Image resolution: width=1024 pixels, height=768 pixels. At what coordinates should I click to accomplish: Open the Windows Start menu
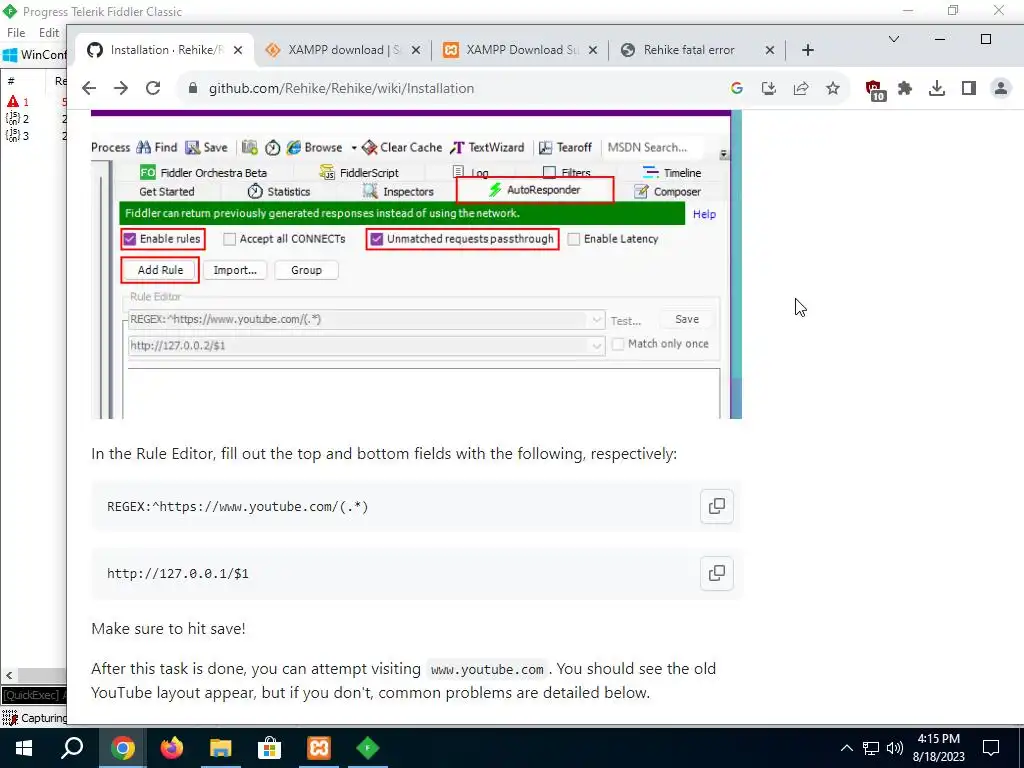click(x=24, y=748)
